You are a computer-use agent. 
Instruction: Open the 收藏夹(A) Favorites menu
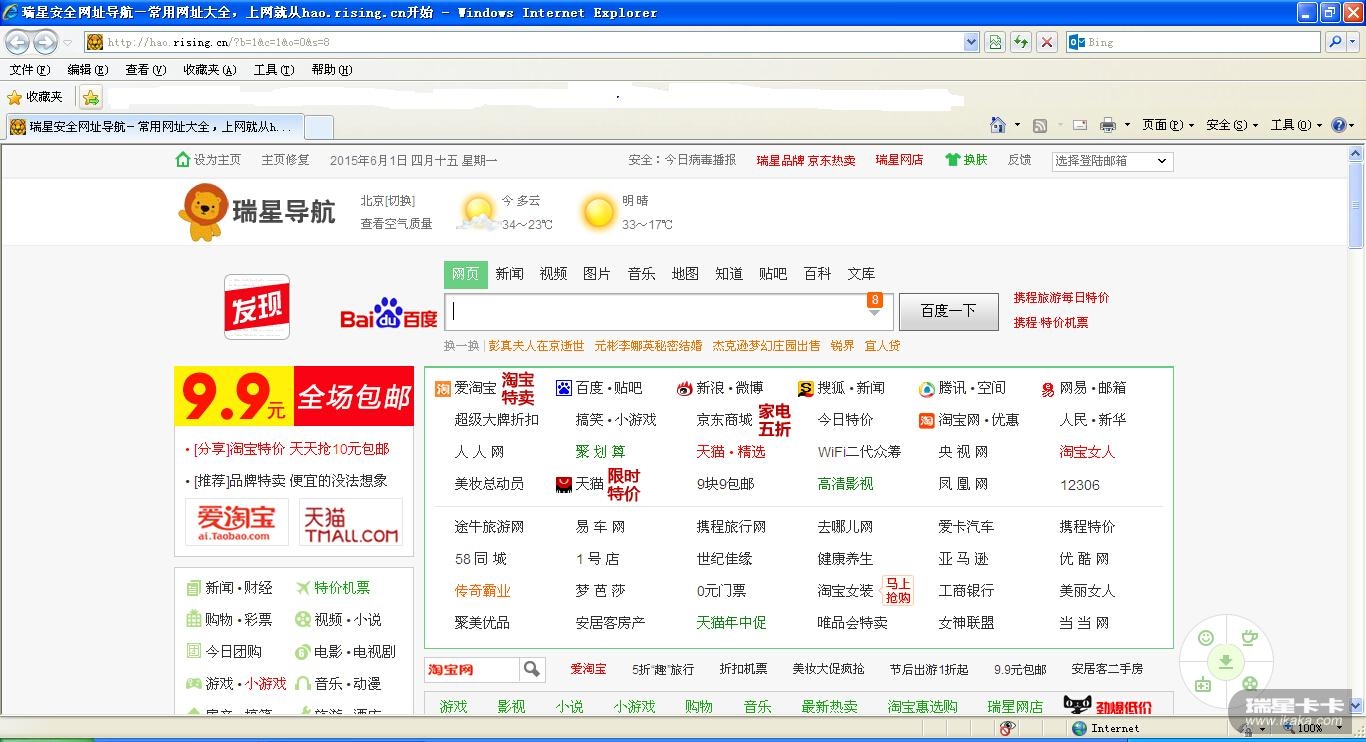[x=209, y=70]
